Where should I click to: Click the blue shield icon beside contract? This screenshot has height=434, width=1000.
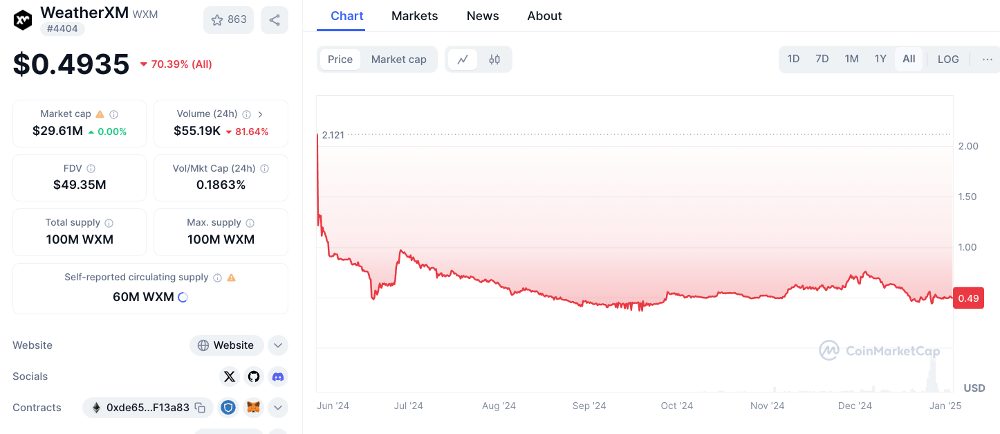point(229,408)
